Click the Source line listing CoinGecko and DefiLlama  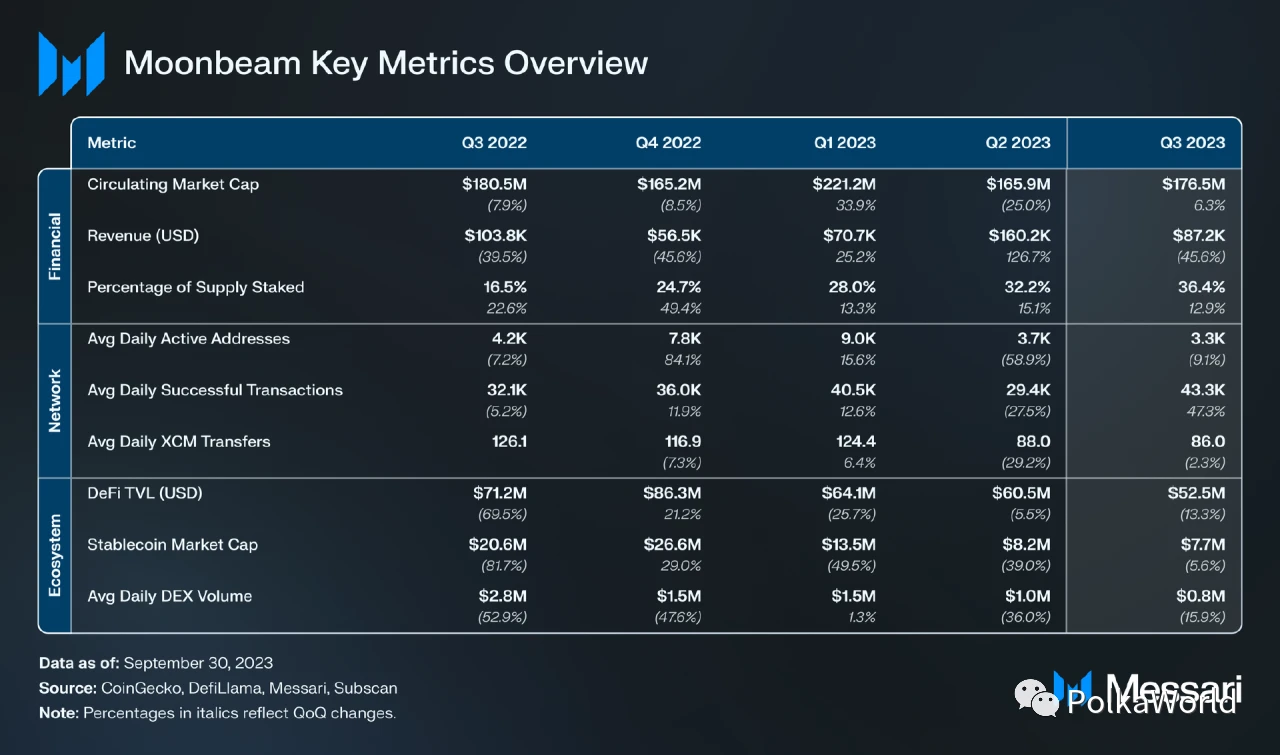pos(218,688)
